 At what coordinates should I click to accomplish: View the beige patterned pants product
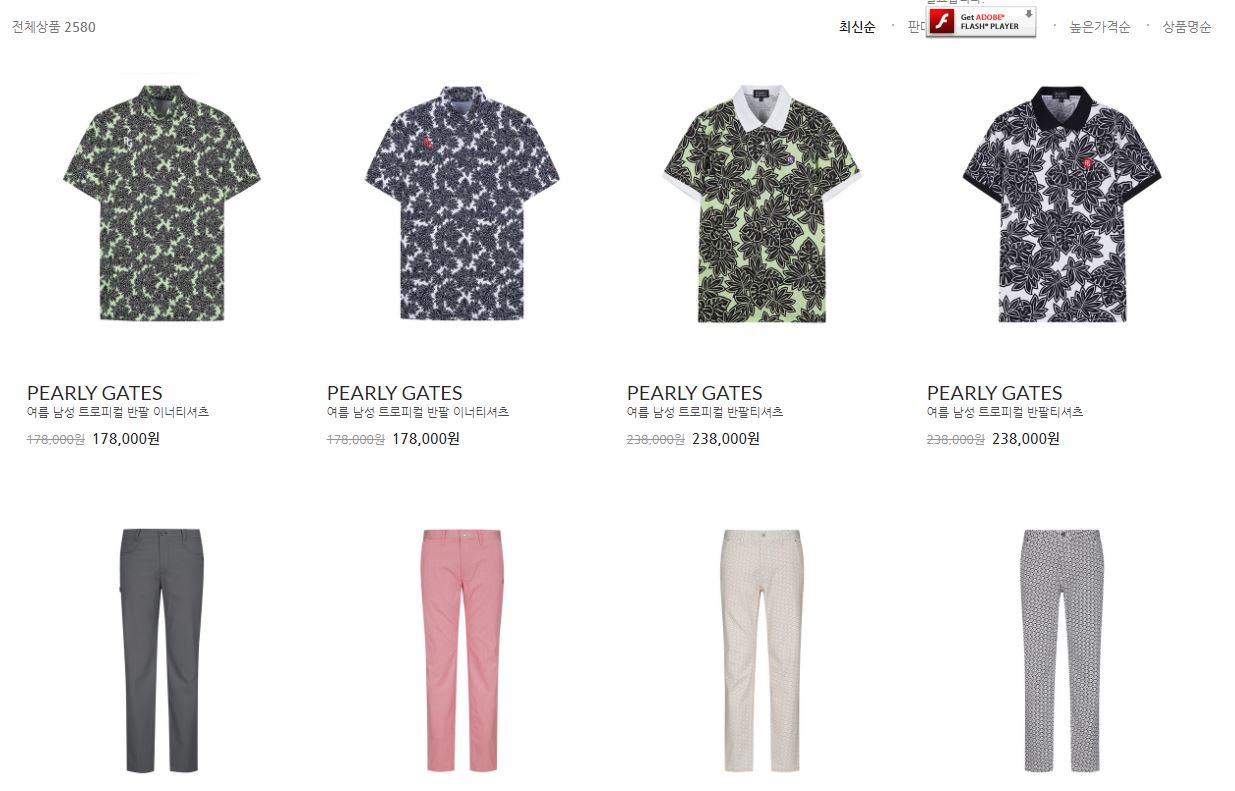coord(762,650)
